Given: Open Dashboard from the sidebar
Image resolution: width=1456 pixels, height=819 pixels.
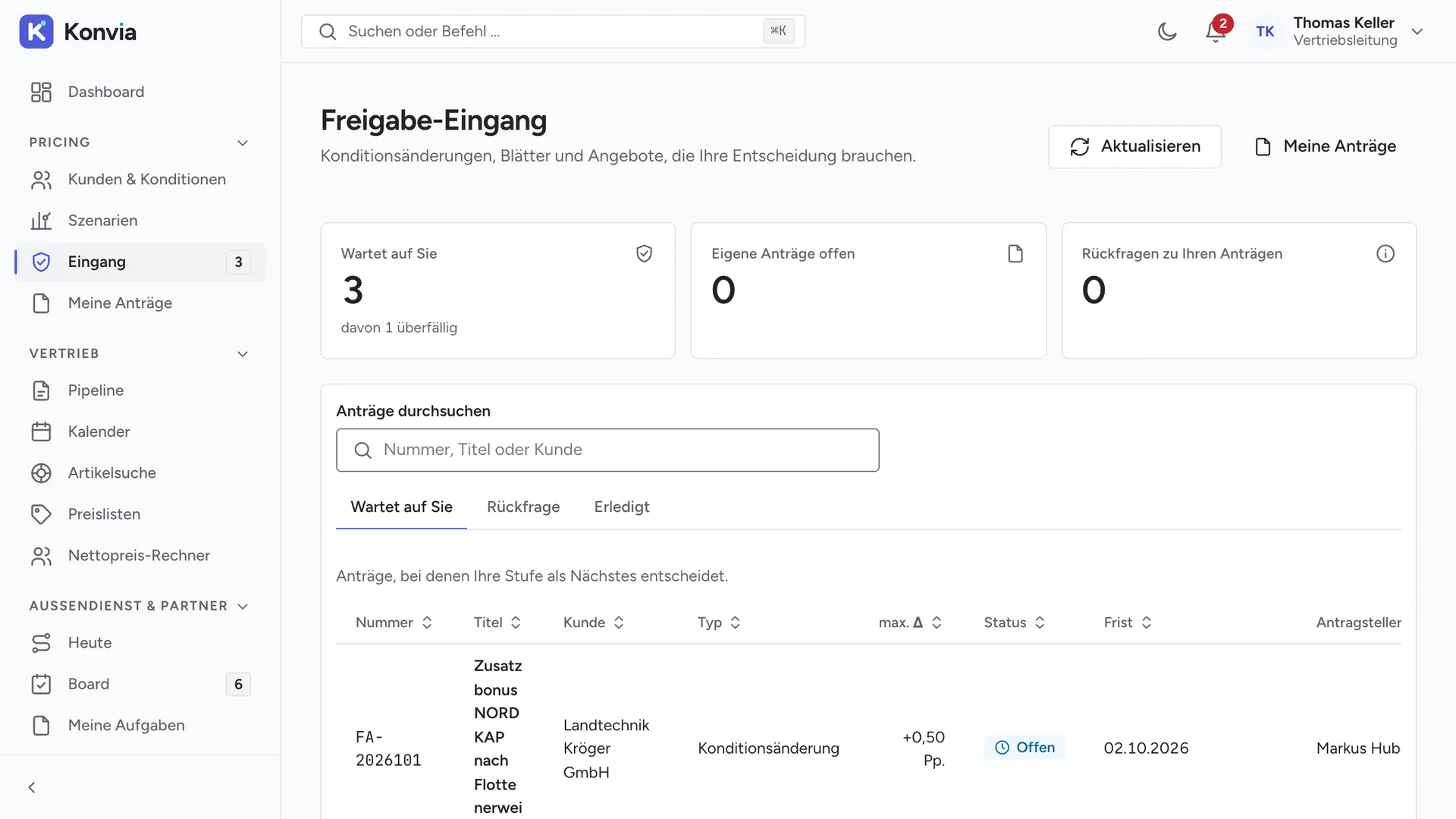Looking at the screenshot, I should tap(140, 92).
